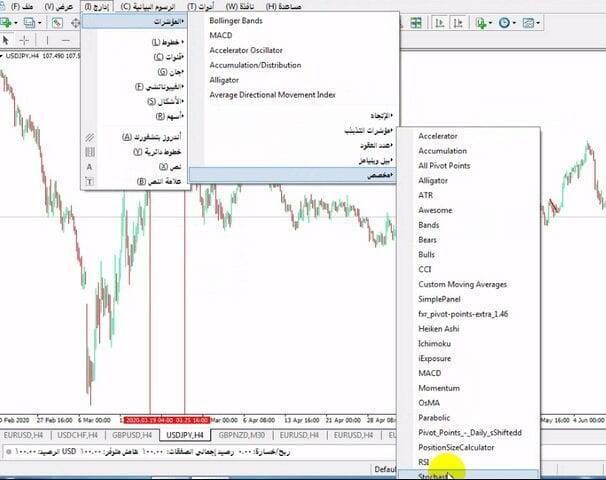This screenshot has width=606, height=480.
Task: Open the الرسوم البيانية (C) Charts menu
Action: pyautogui.click(x=148, y=7)
